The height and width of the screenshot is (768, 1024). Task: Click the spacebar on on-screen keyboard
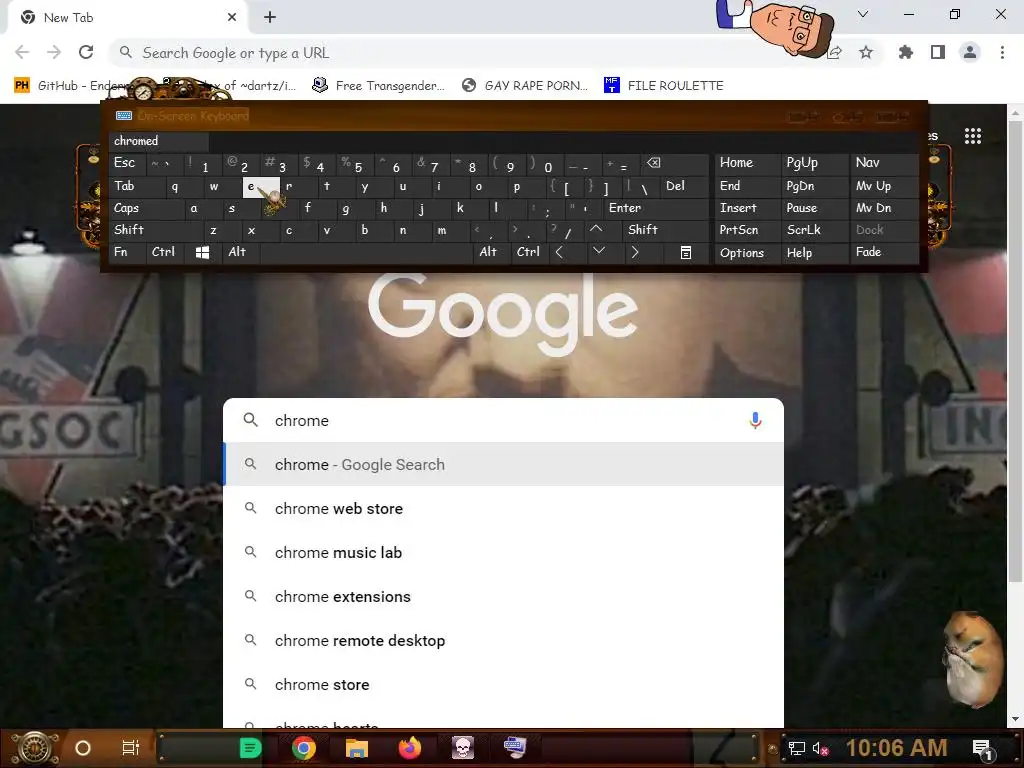coord(366,252)
